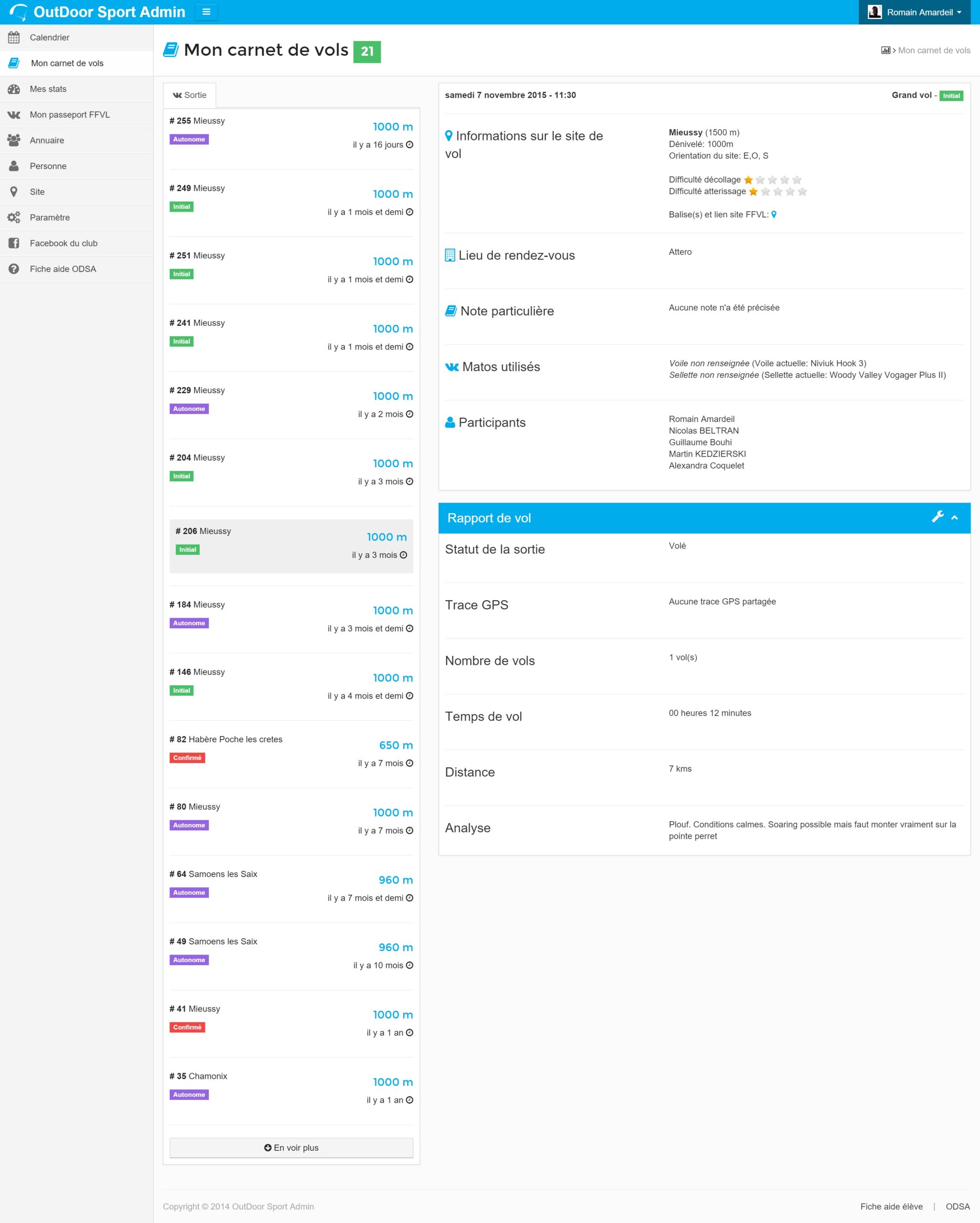Click the wrench icon in Rapport de vol

pos(937,517)
